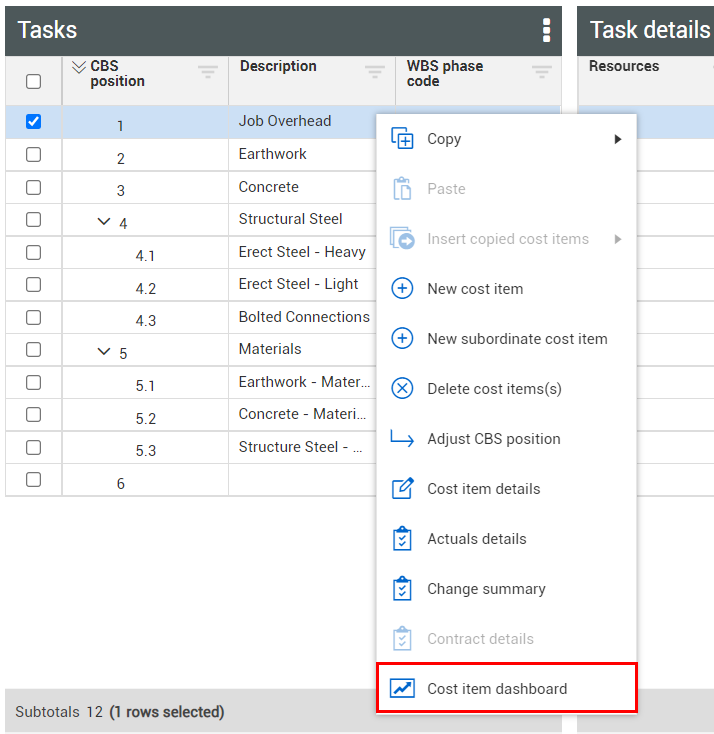Screen dimensions: 714x734
Task: Choose Adjust CBS position menu entry
Action: pos(493,439)
